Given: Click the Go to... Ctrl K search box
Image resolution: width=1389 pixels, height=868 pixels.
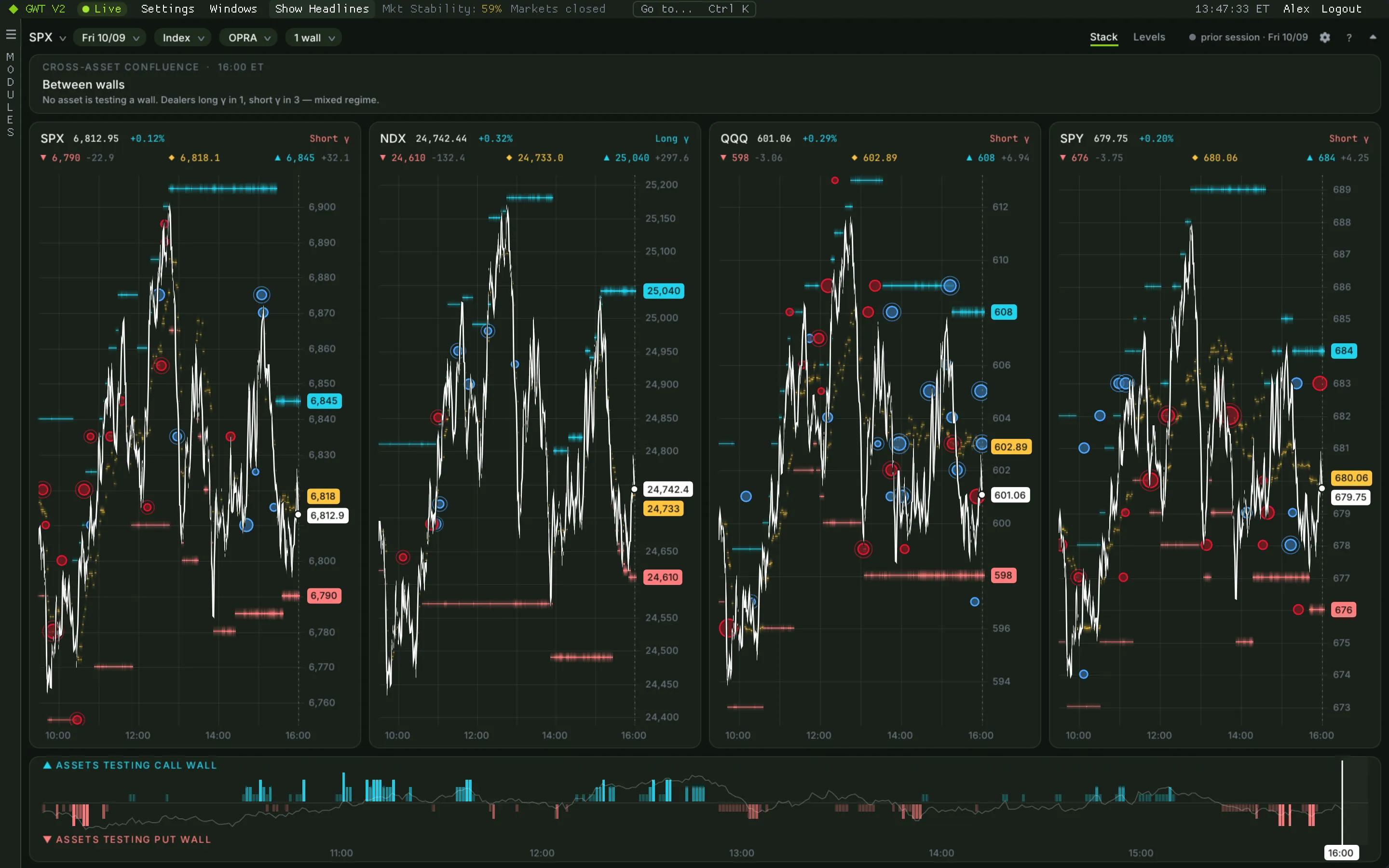Looking at the screenshot, I should 694,9.
